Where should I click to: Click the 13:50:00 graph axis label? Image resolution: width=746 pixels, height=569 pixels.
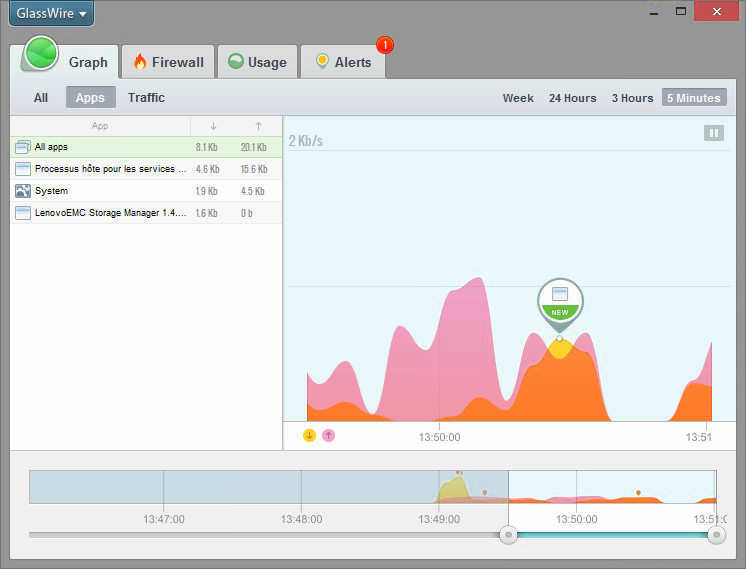click(x=439, y=437)
